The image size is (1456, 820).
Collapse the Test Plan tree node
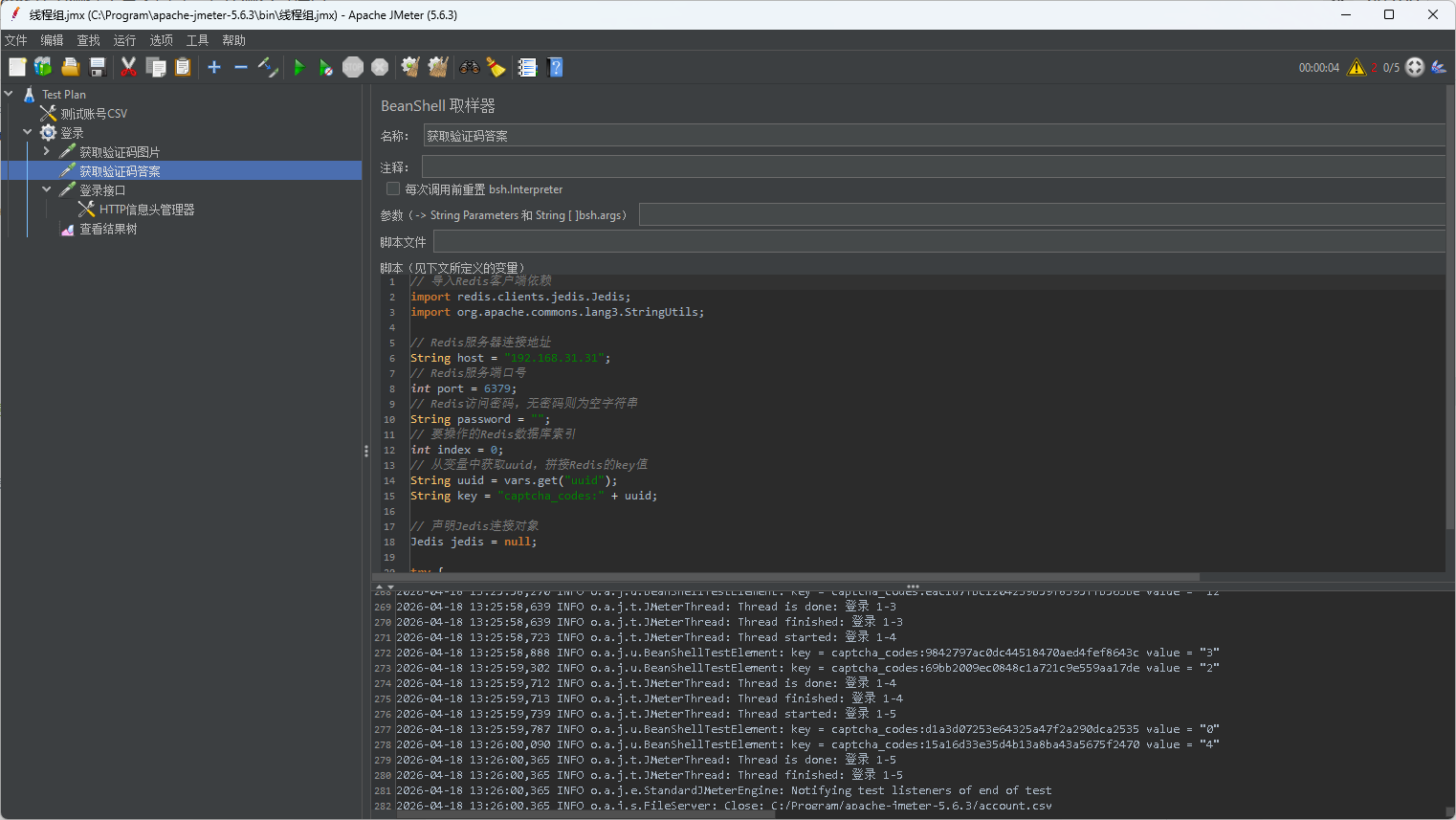click(x=9, y=94)
